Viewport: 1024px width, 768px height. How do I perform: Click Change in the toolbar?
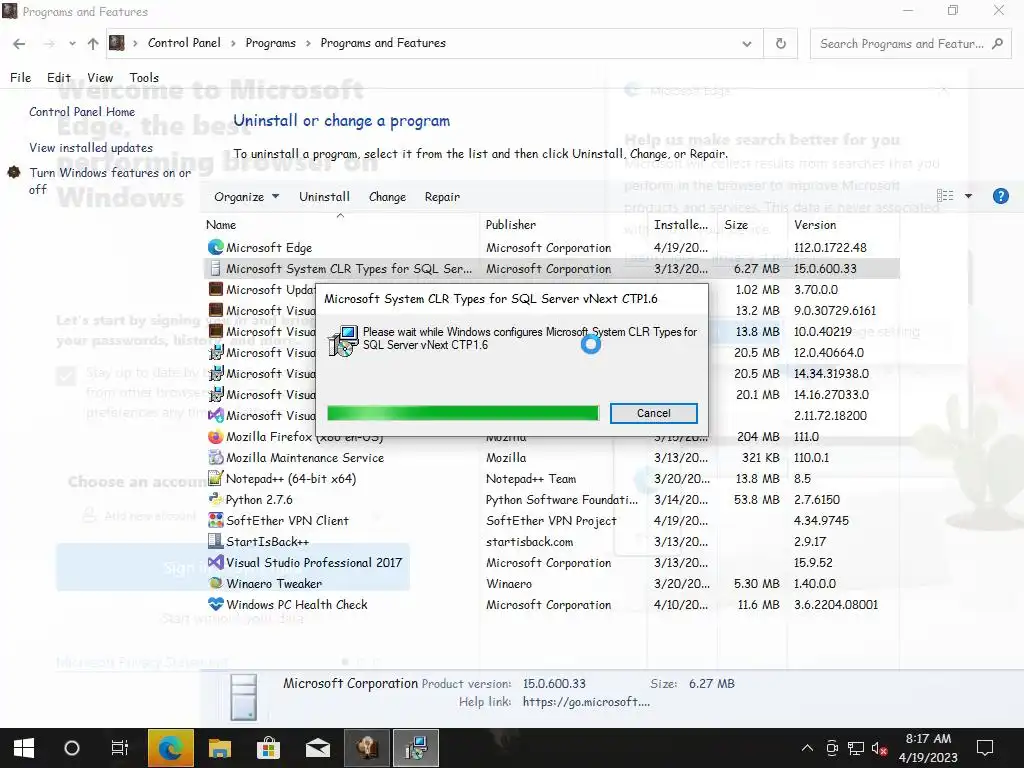pyautogui.click(x=387, y=197)
